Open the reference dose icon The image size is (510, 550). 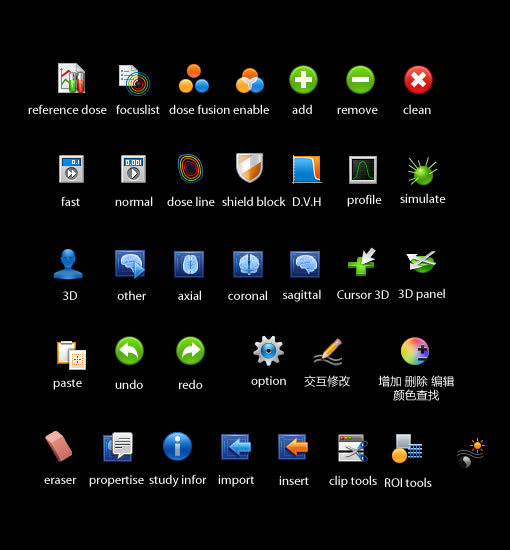(x=72, y=78)
